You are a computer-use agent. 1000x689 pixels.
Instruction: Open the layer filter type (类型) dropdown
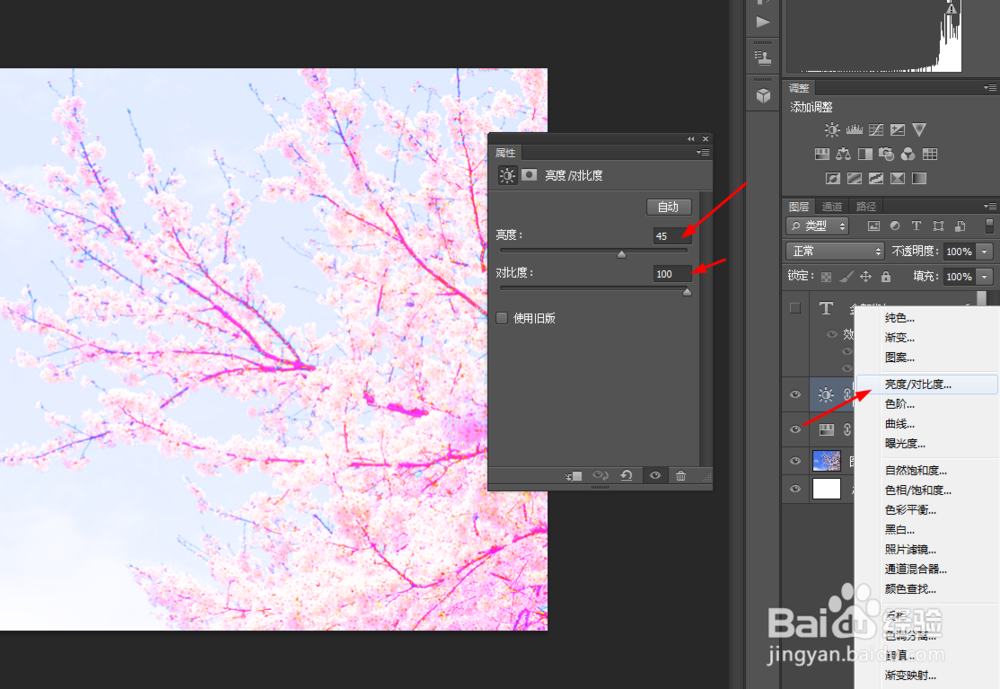tap(817, 226)
